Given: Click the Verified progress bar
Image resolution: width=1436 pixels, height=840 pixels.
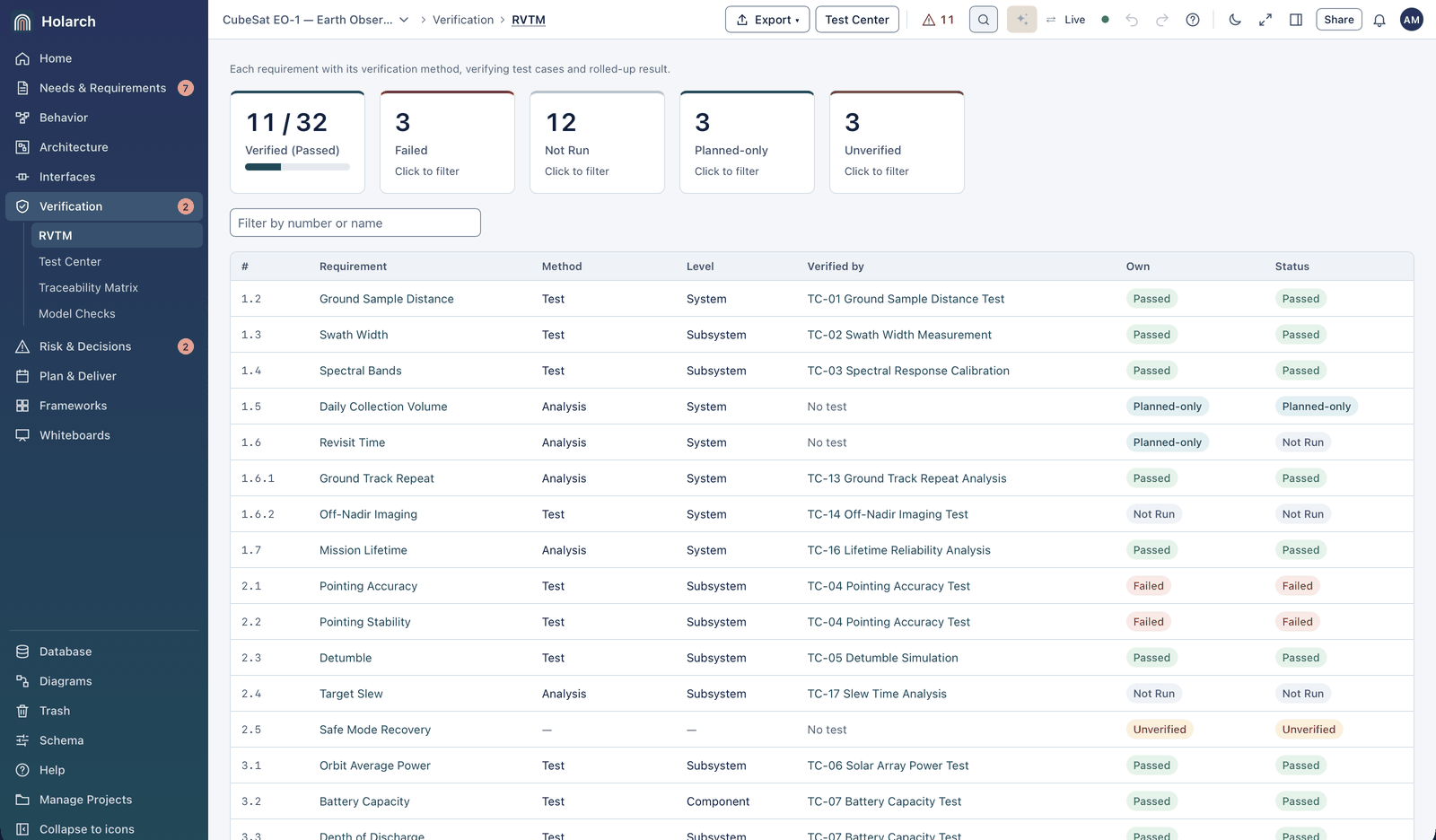Looking at the screenshot, I should click(297, 167).
